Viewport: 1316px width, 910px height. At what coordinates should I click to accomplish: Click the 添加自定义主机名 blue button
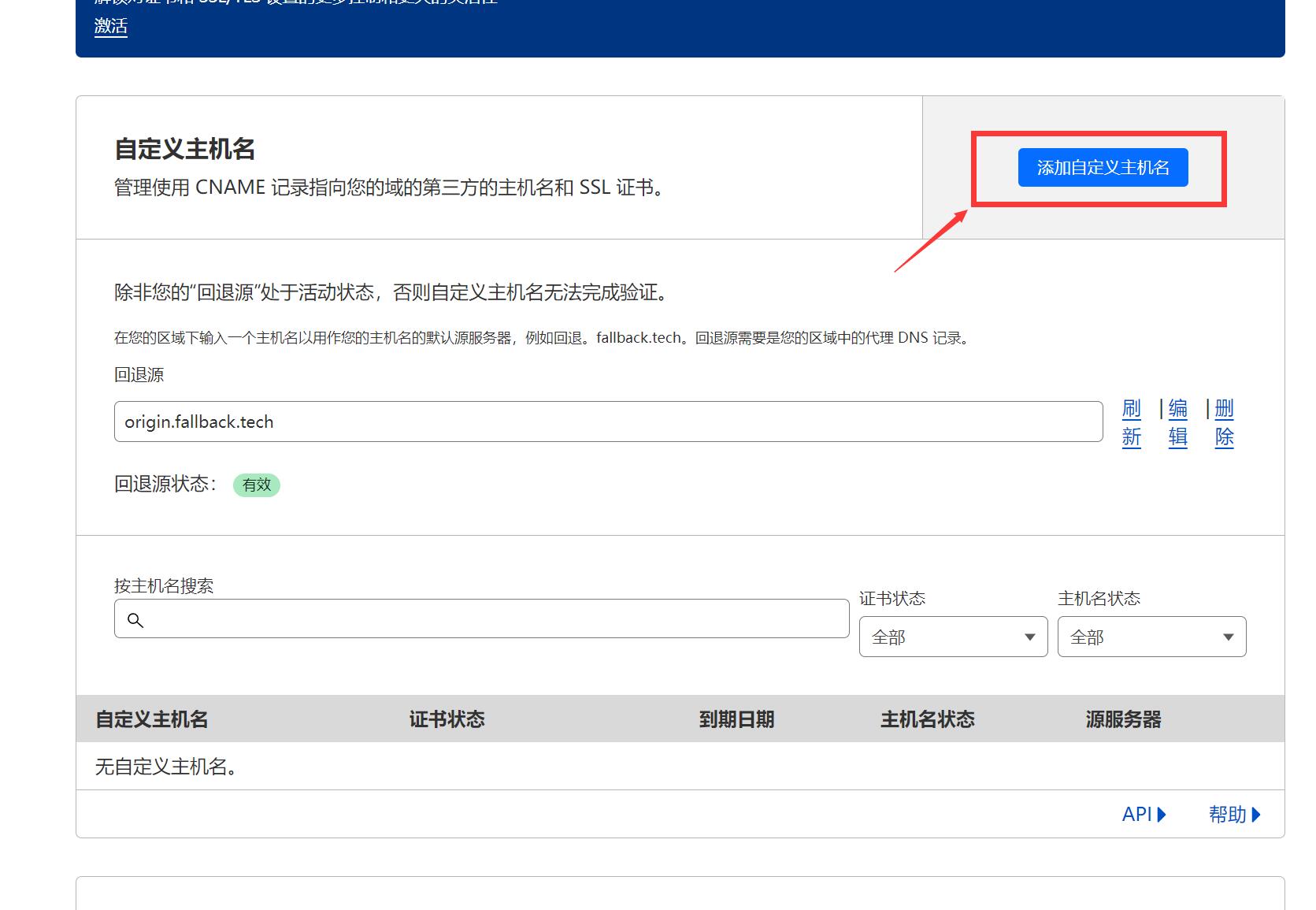pos(1103,167)
